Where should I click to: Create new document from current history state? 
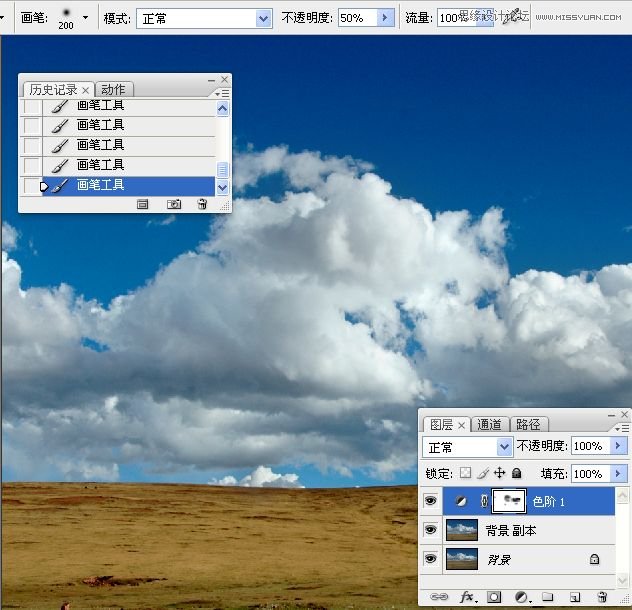[143, 204]
